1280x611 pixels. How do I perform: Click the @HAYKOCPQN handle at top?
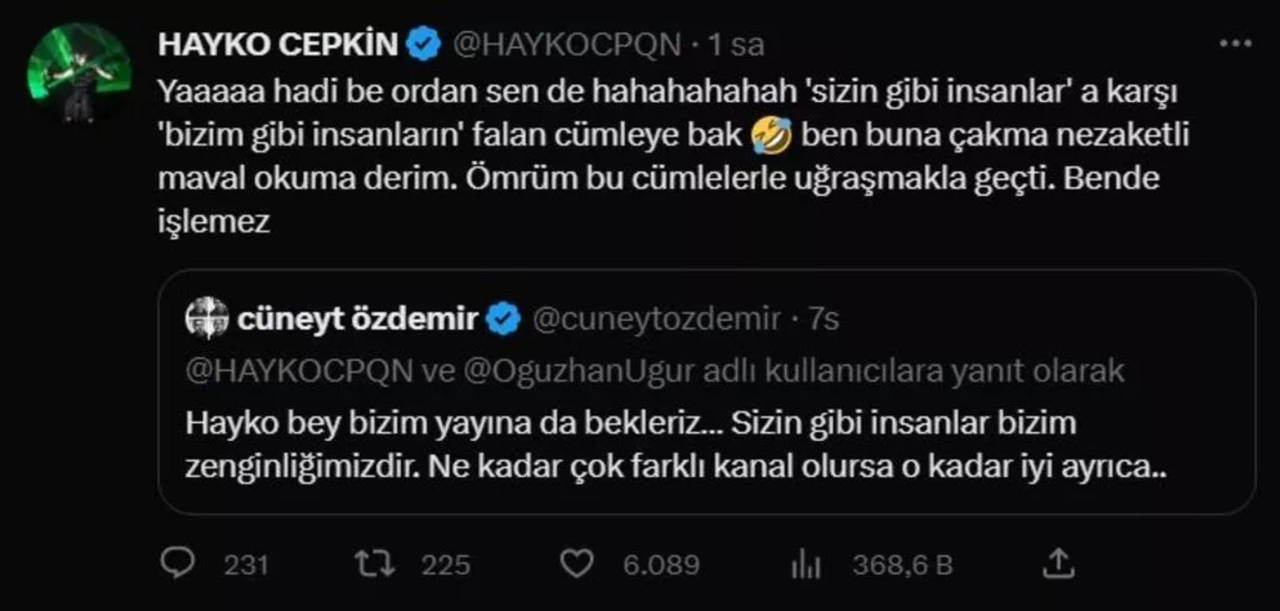pos(567,45)
